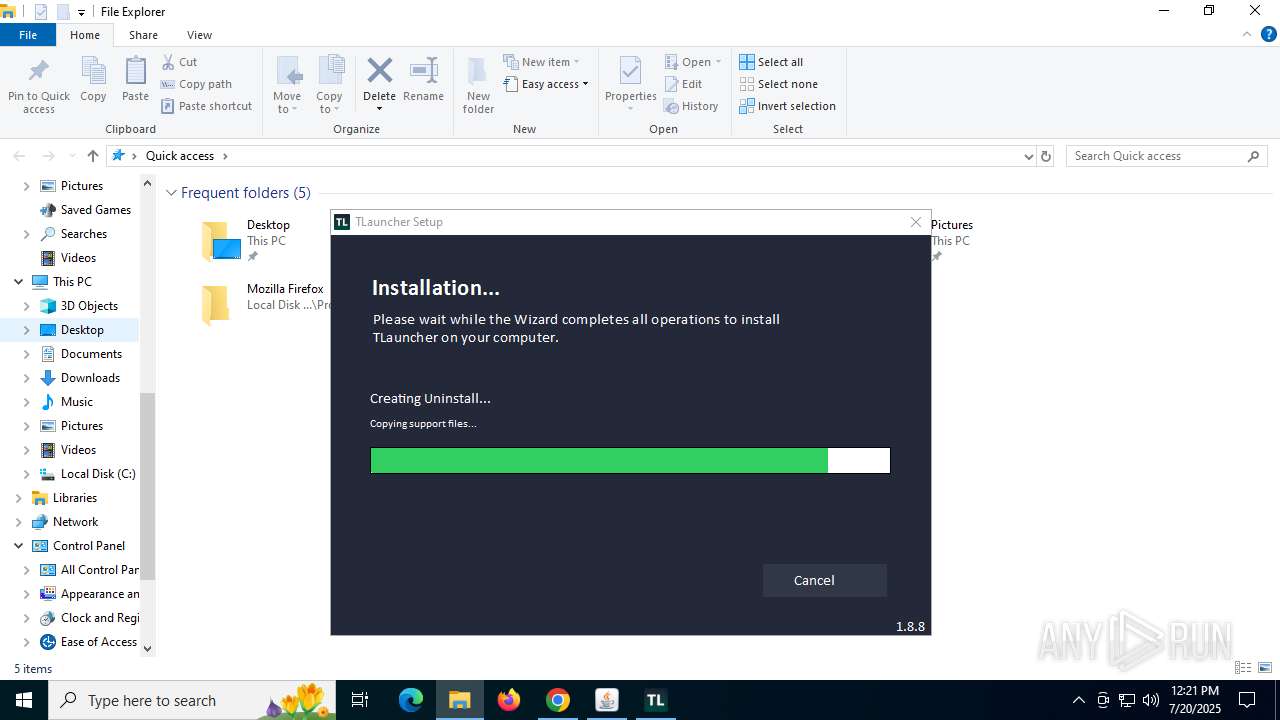Click the Paste ribbon icon
Image resolution: width=1280 pixels, height=720 pixels.
tap(135, 80)
